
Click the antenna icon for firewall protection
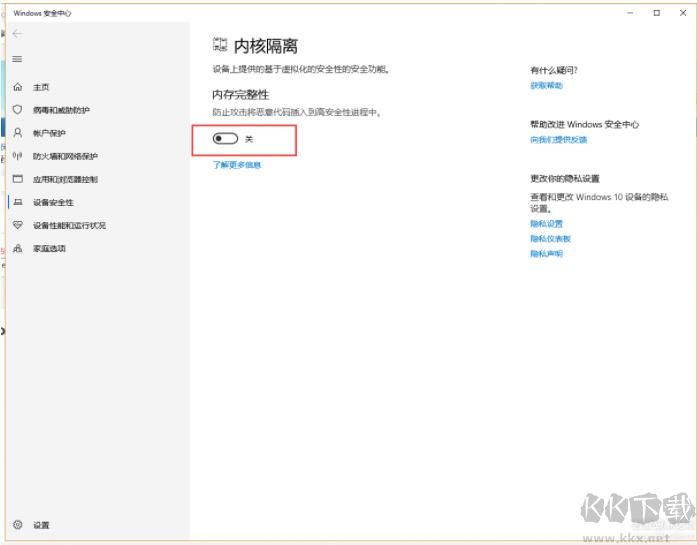click(17, 156)
